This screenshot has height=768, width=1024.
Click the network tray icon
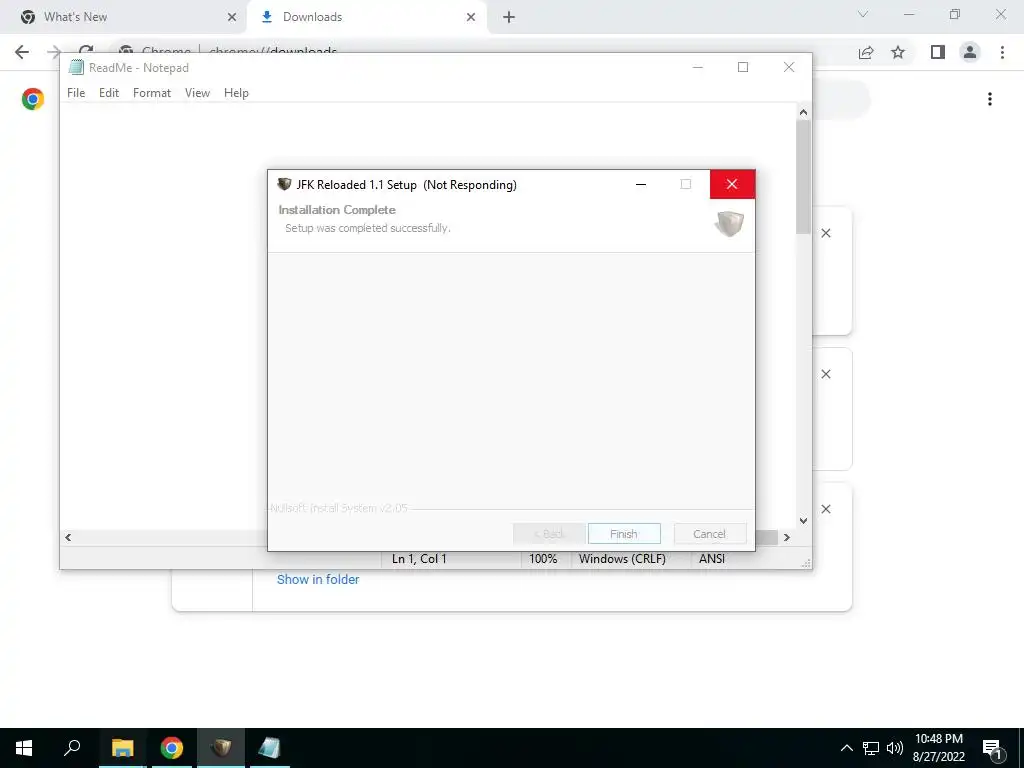click(x=871, y=748)
